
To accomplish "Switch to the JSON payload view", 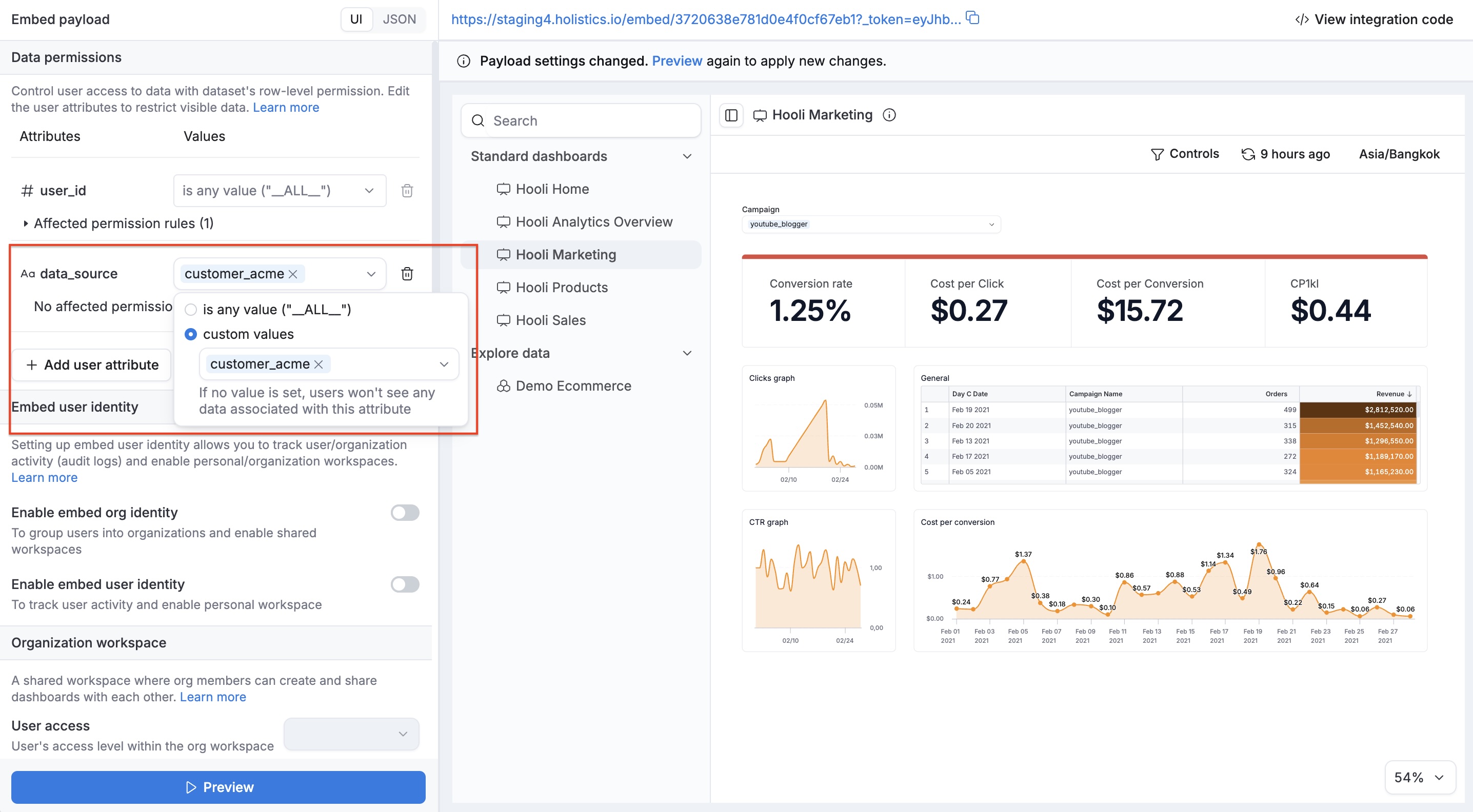I will [x=399, y=19].
